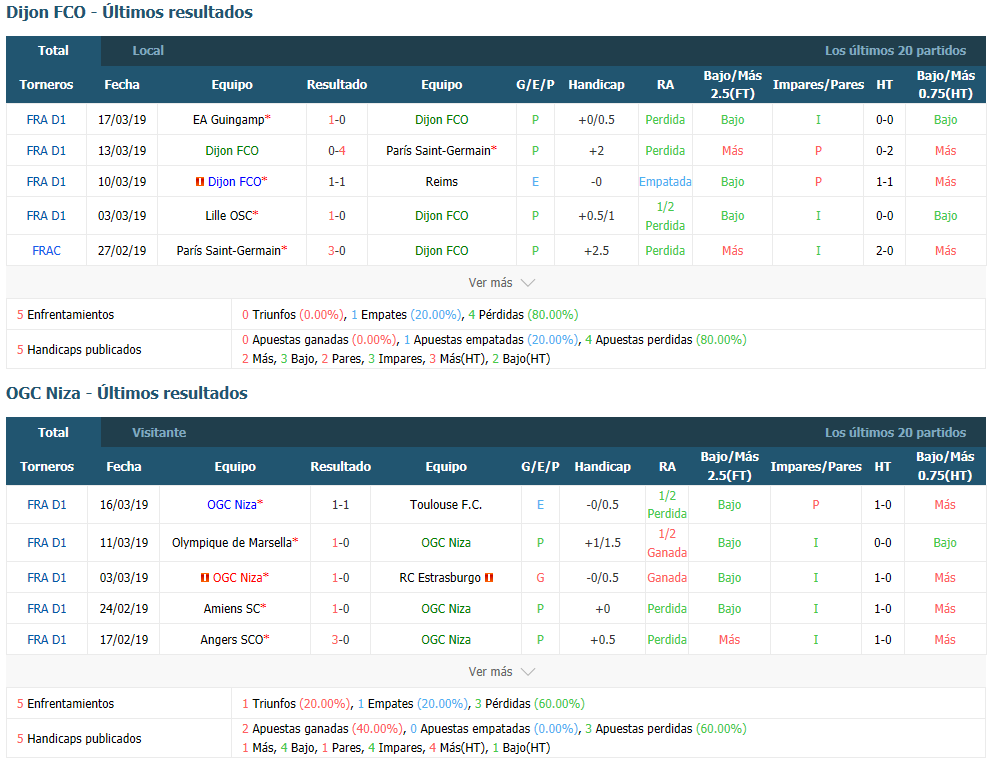The height and width of the screenshot is (761, 990).
Task: Click 5 Enfrentamientos under Dijon FCO table
Action: 66,315
